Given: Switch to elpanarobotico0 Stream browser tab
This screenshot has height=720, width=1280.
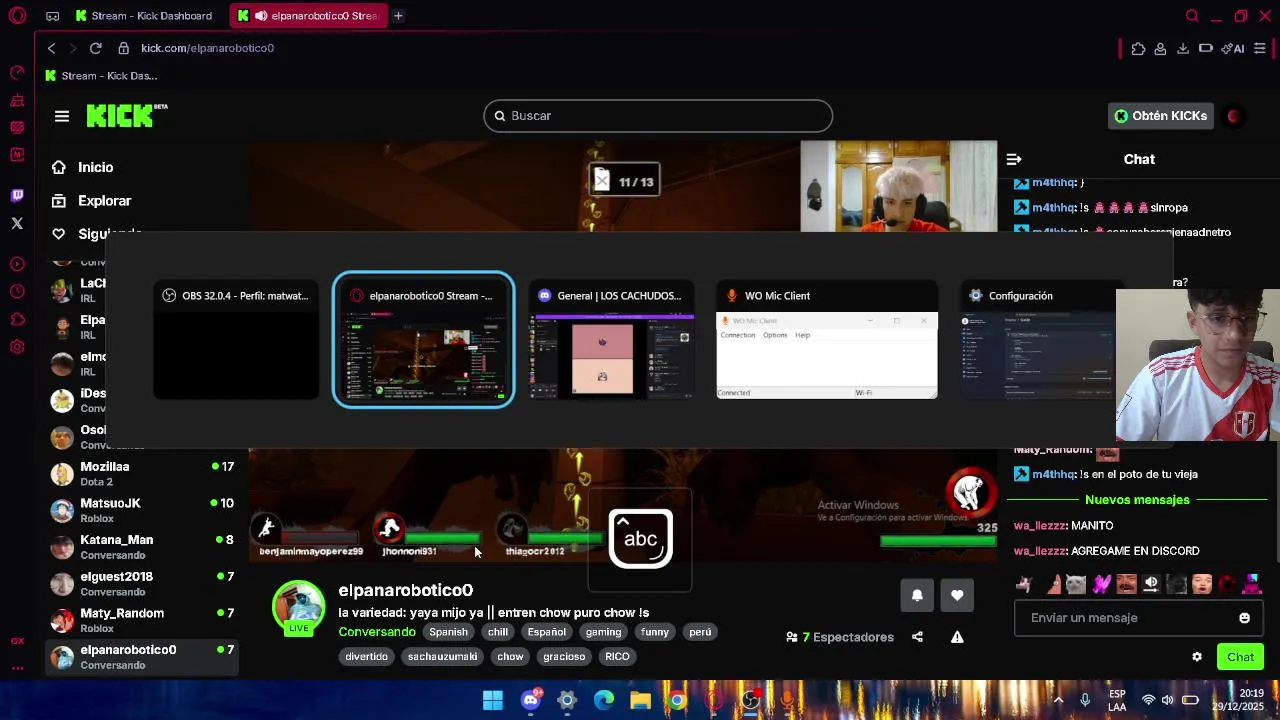Looking at the screenshot, I should [x=310, y=16].
